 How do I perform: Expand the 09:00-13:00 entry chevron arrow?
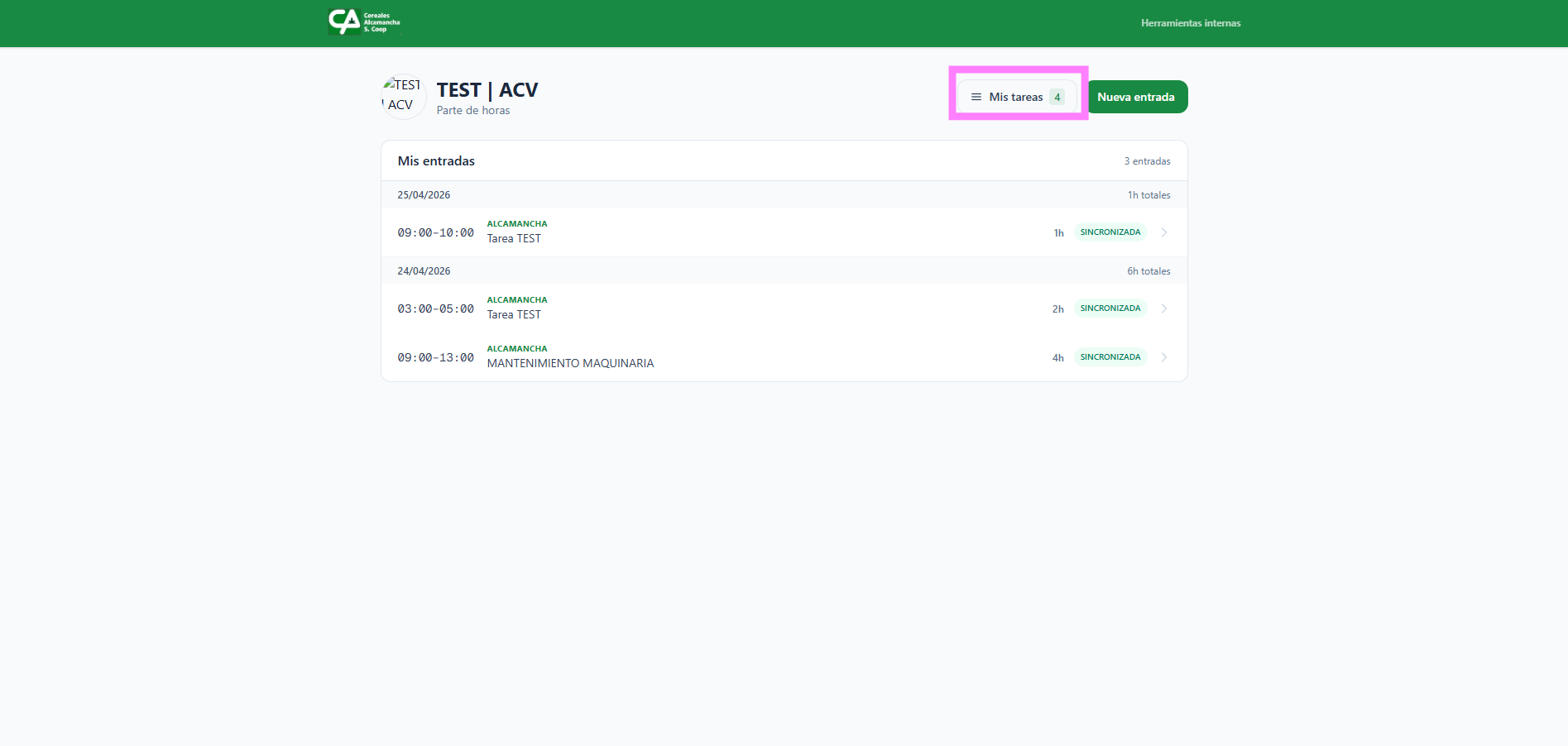(x=1164, y=357)
